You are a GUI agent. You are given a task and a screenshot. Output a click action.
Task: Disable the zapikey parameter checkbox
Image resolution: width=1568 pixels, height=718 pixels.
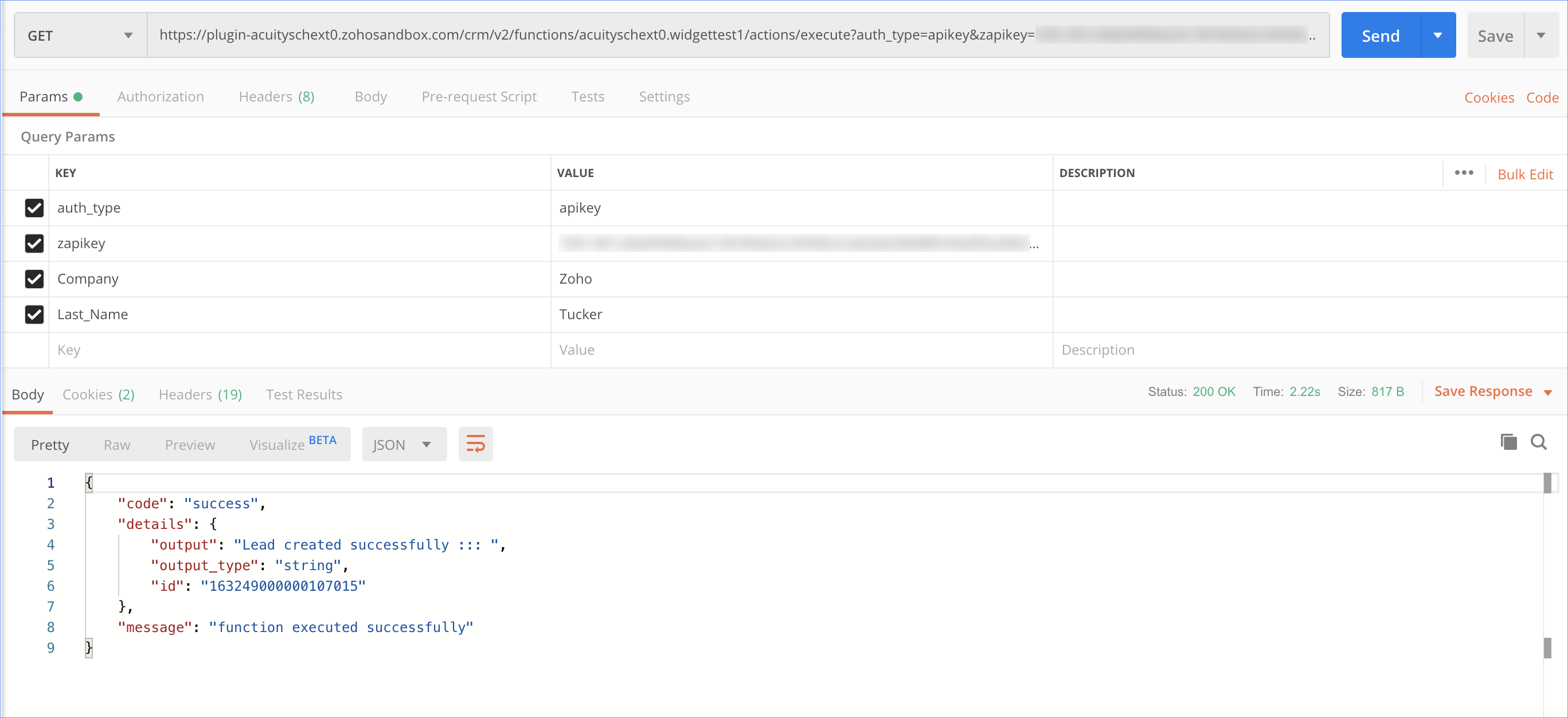(34, 244)
